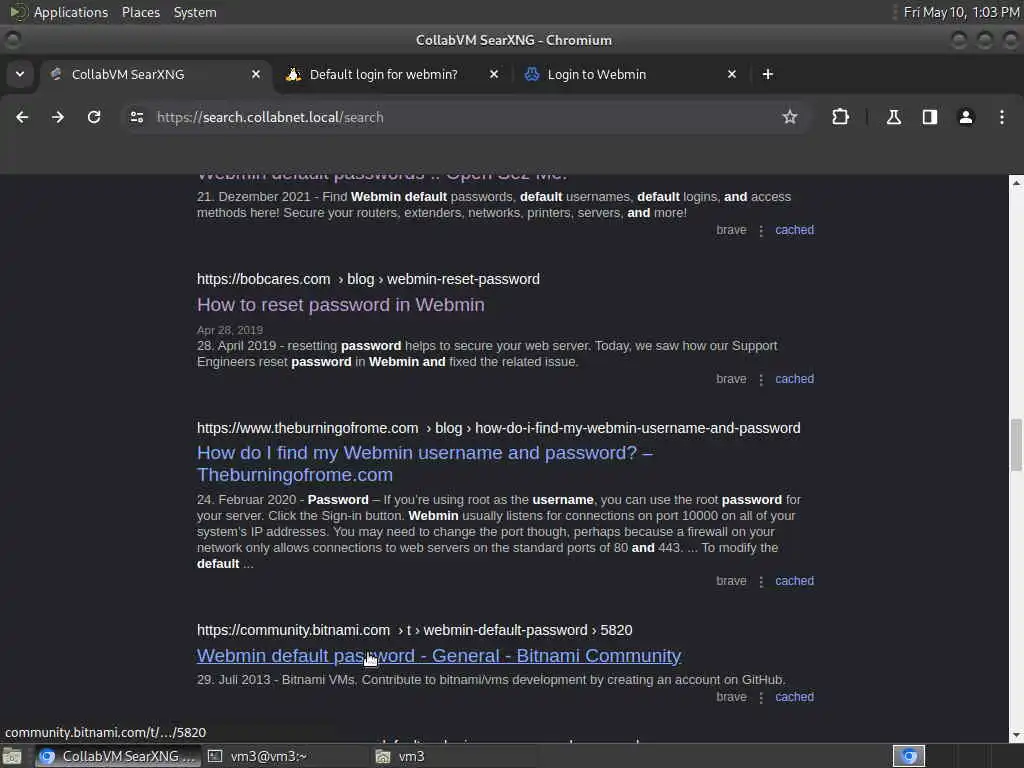Click the window menu icon in title bar

pos(12,40)
